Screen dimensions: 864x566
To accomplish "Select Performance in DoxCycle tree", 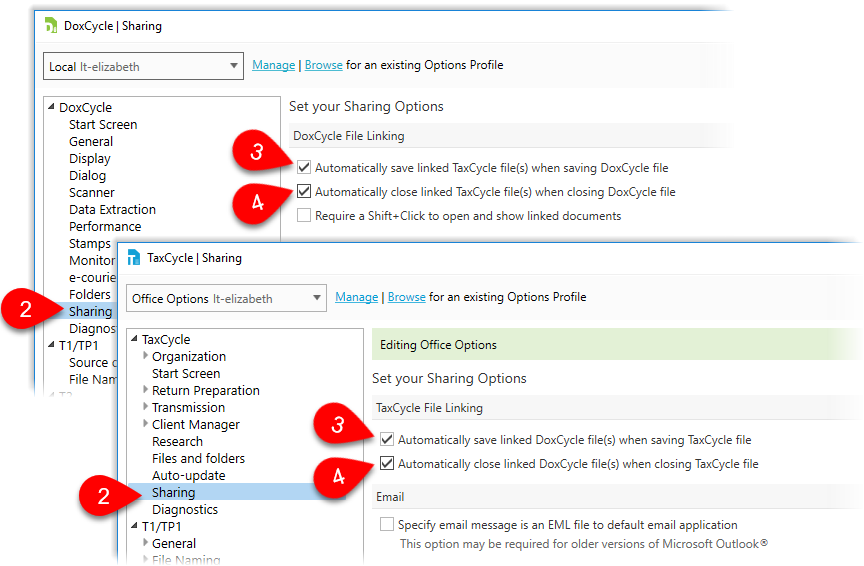I will [x=105, y=227].
